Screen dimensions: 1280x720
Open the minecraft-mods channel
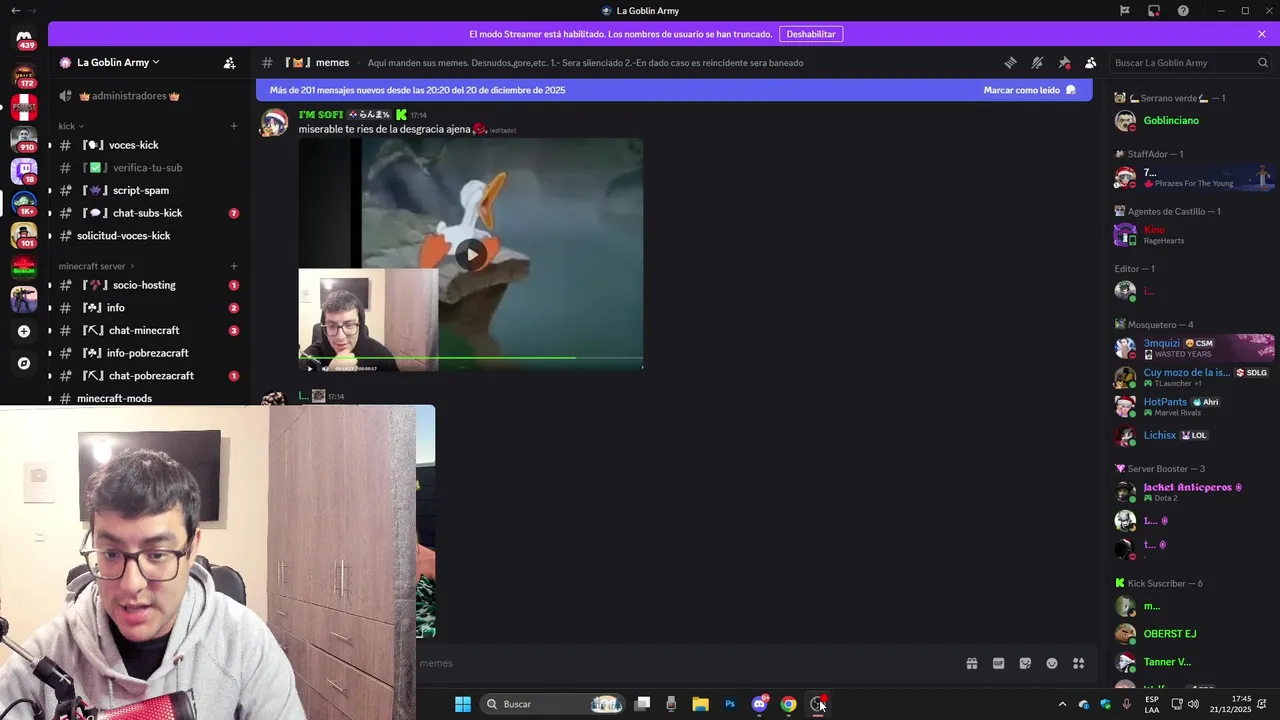(146, 398)
